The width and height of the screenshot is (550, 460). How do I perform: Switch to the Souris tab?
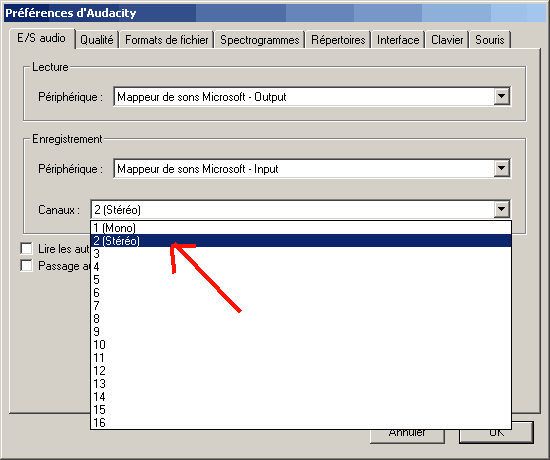coord(490,40)
